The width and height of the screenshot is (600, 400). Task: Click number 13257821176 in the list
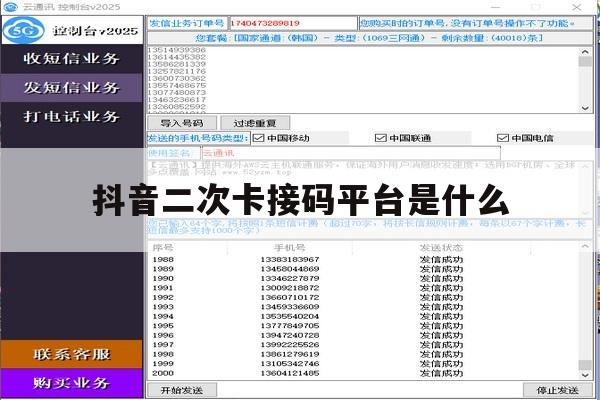click(176, 71)
